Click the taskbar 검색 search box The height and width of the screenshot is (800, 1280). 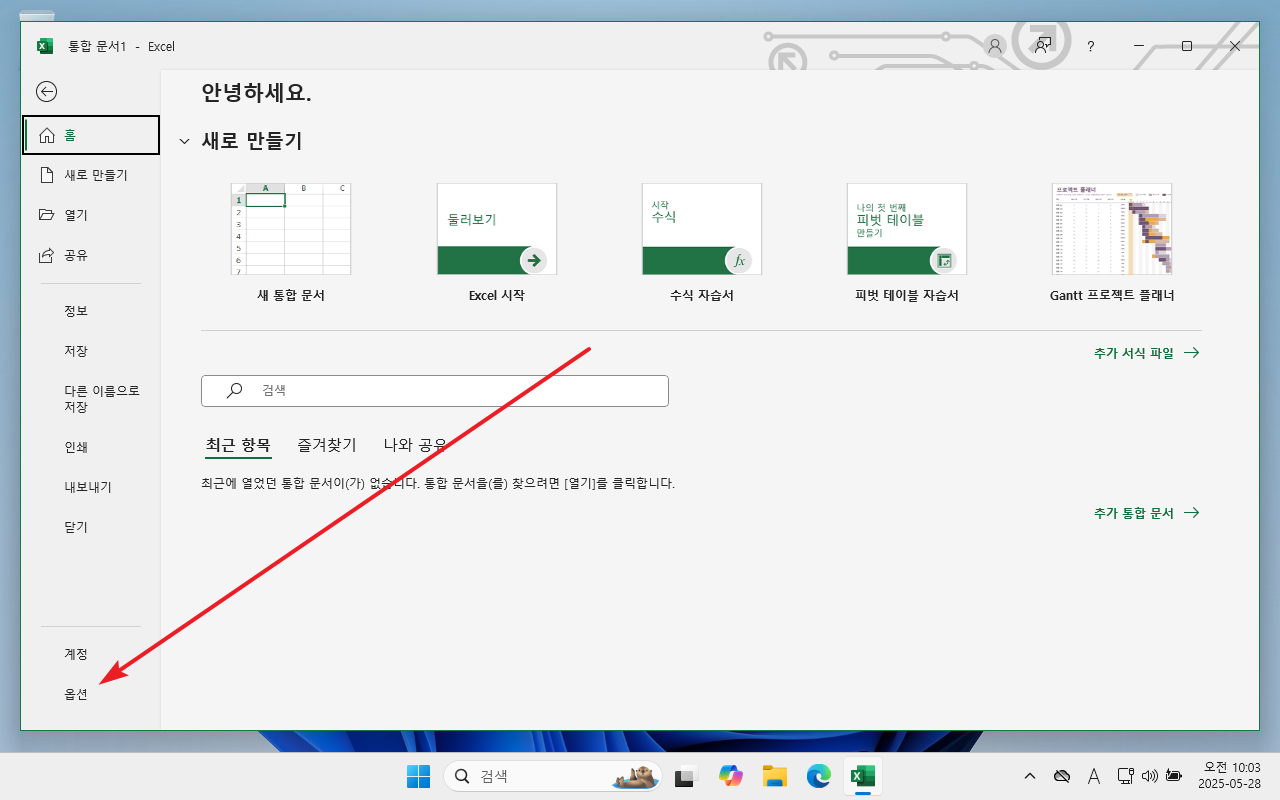click(552, 776)
